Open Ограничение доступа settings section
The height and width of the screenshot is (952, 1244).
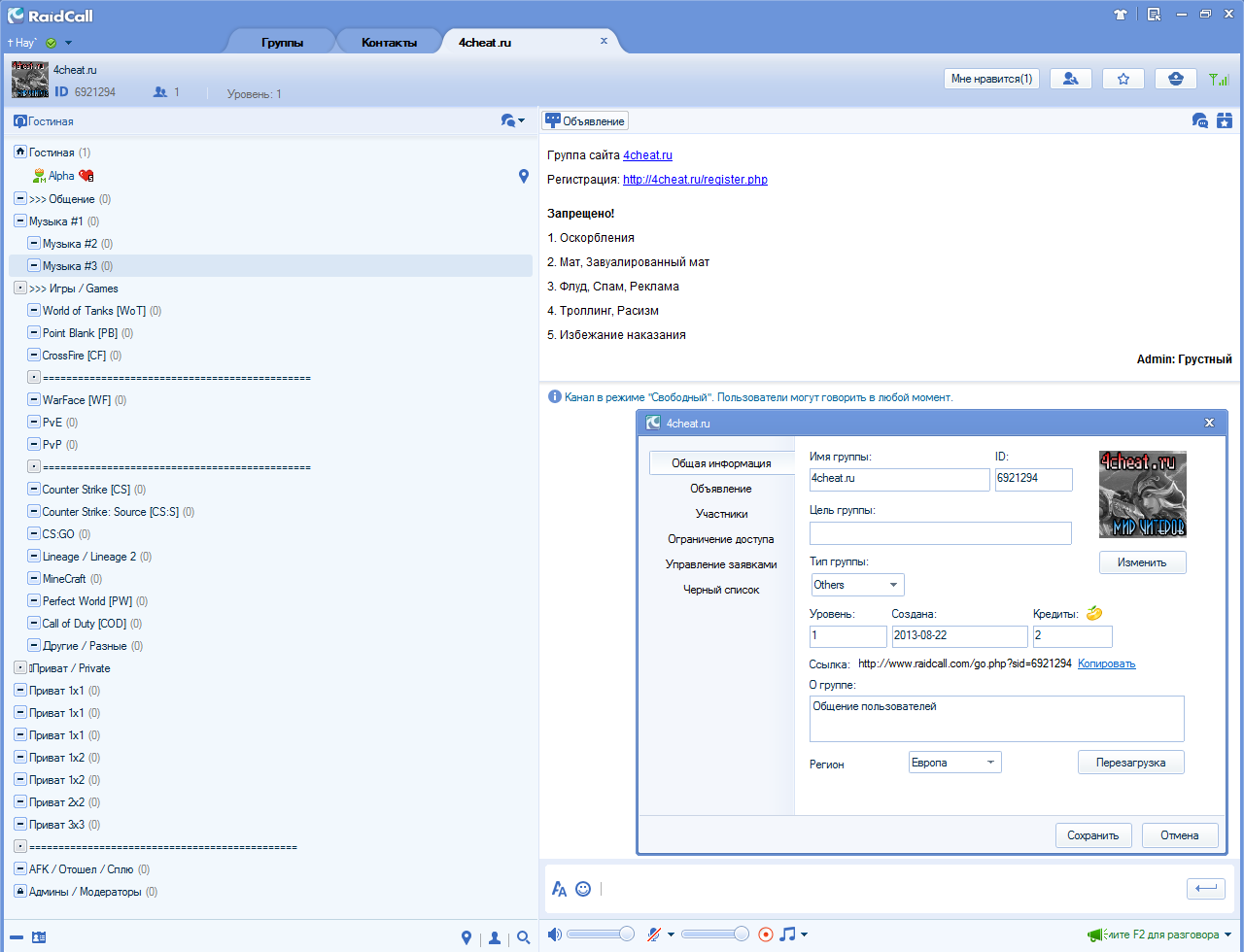(x=721, y=539)
